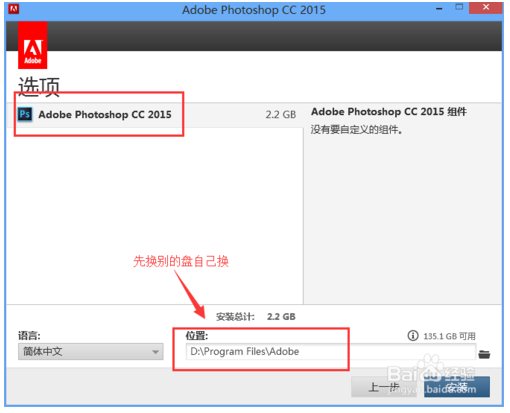Select the Adobe Photoshop CC 2015 component row

pyautogui.click(x=154, y=115)
